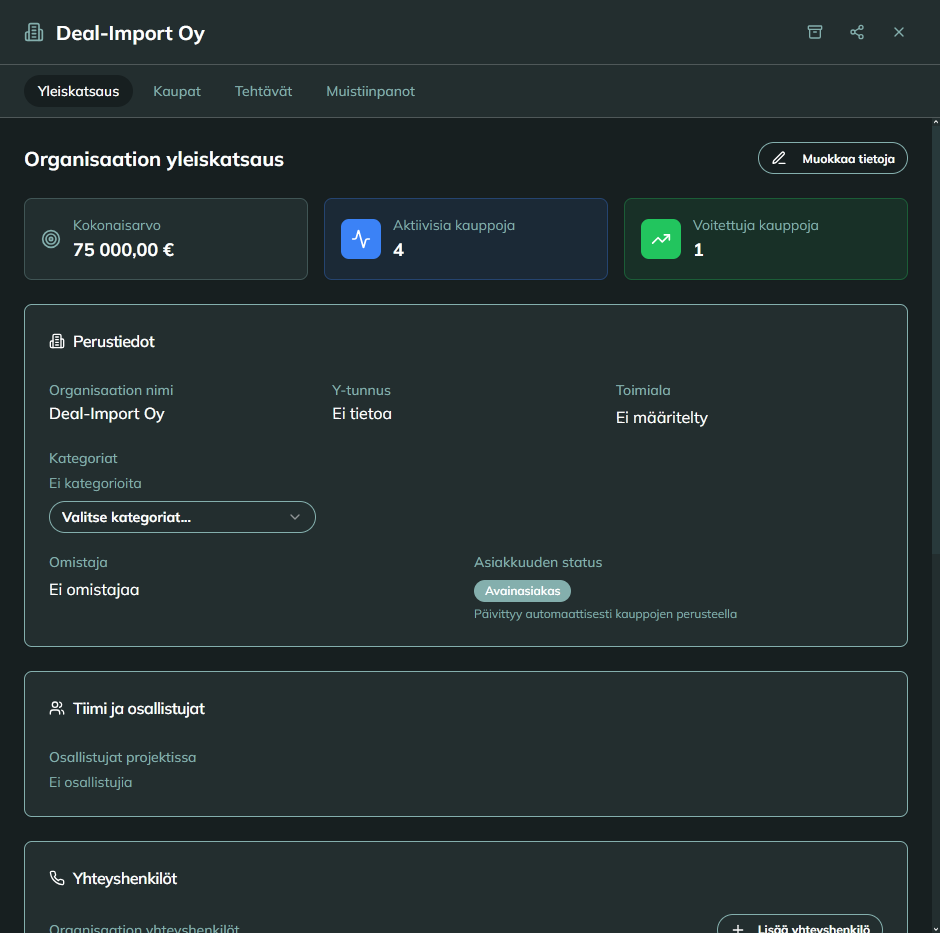Click the scrollbar up arrow at right edge
The image size is (940, 933).
(x=936, y=122)
